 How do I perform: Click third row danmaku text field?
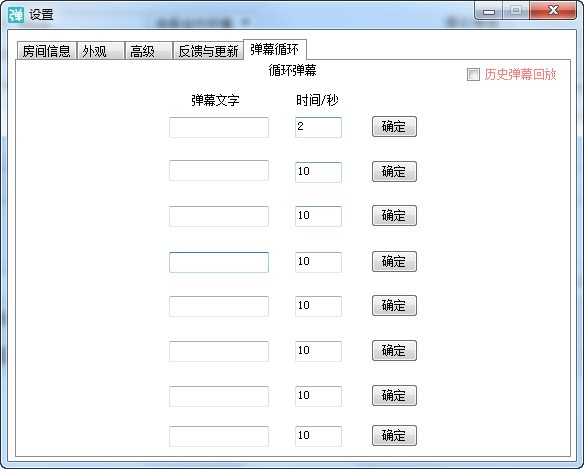coord(219,216)
